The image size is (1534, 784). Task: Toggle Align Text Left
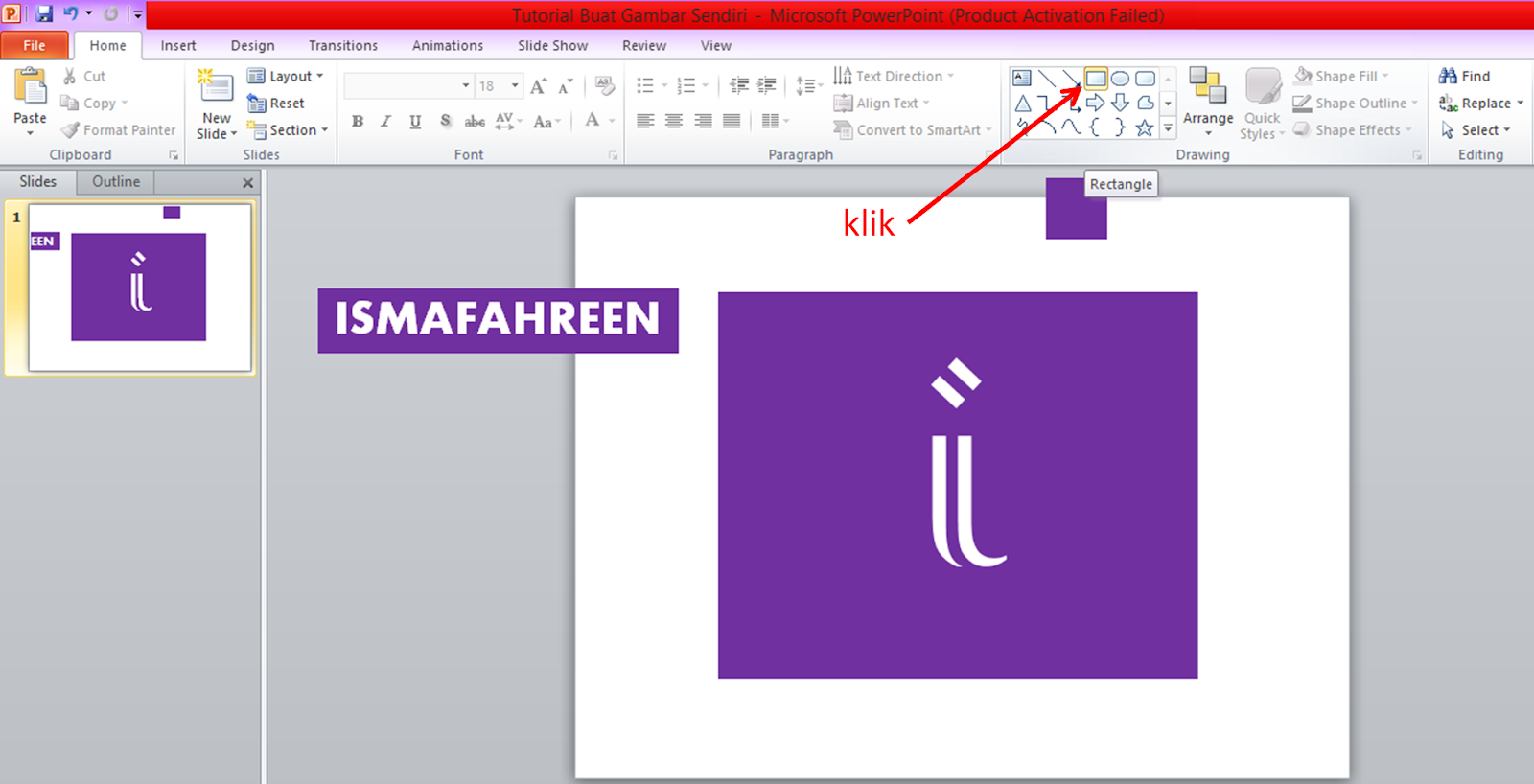pyautogui.click(x=645, y=121)
